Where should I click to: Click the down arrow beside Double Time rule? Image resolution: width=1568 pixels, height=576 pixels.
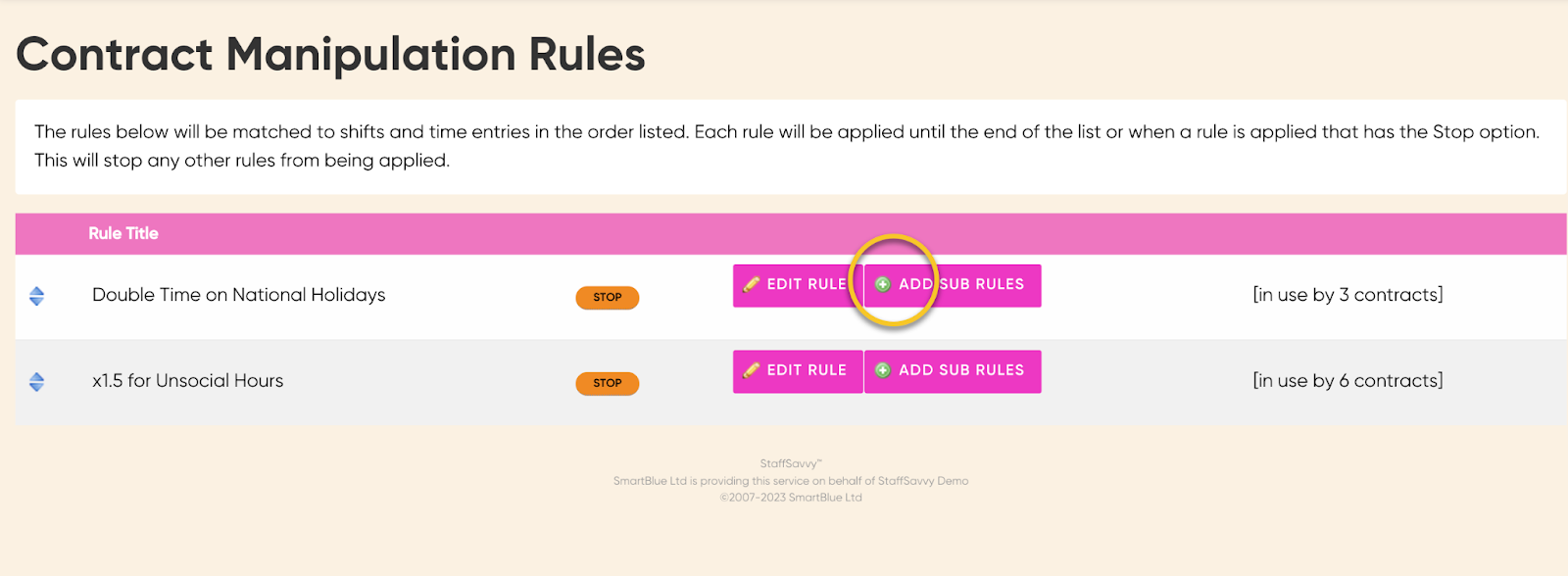pos(37,302)
